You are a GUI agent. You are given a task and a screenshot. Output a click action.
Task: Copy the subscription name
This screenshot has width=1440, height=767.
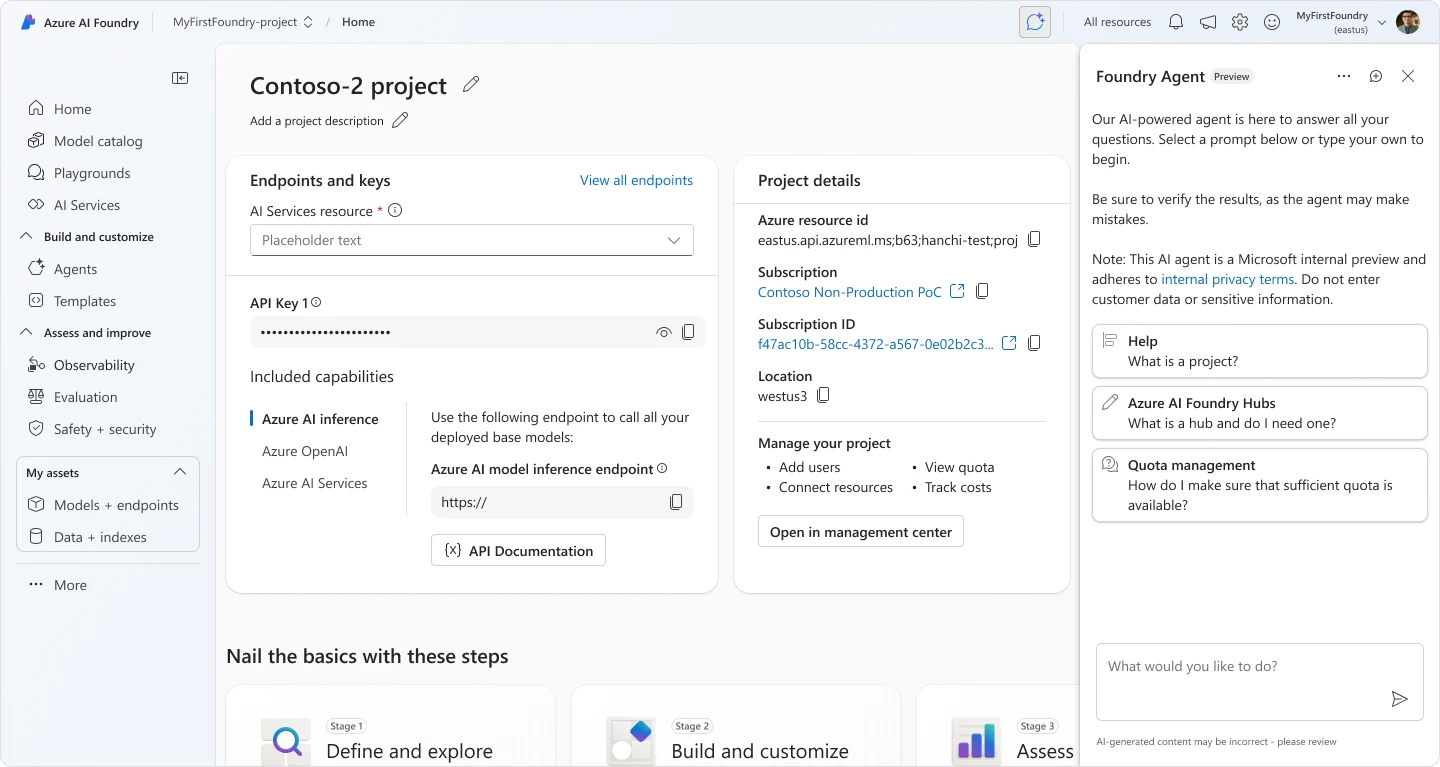click(982, 291)
